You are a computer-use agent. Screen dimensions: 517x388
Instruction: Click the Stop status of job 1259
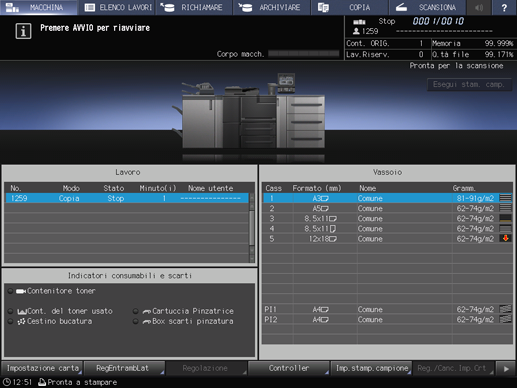tap(115, 198)
